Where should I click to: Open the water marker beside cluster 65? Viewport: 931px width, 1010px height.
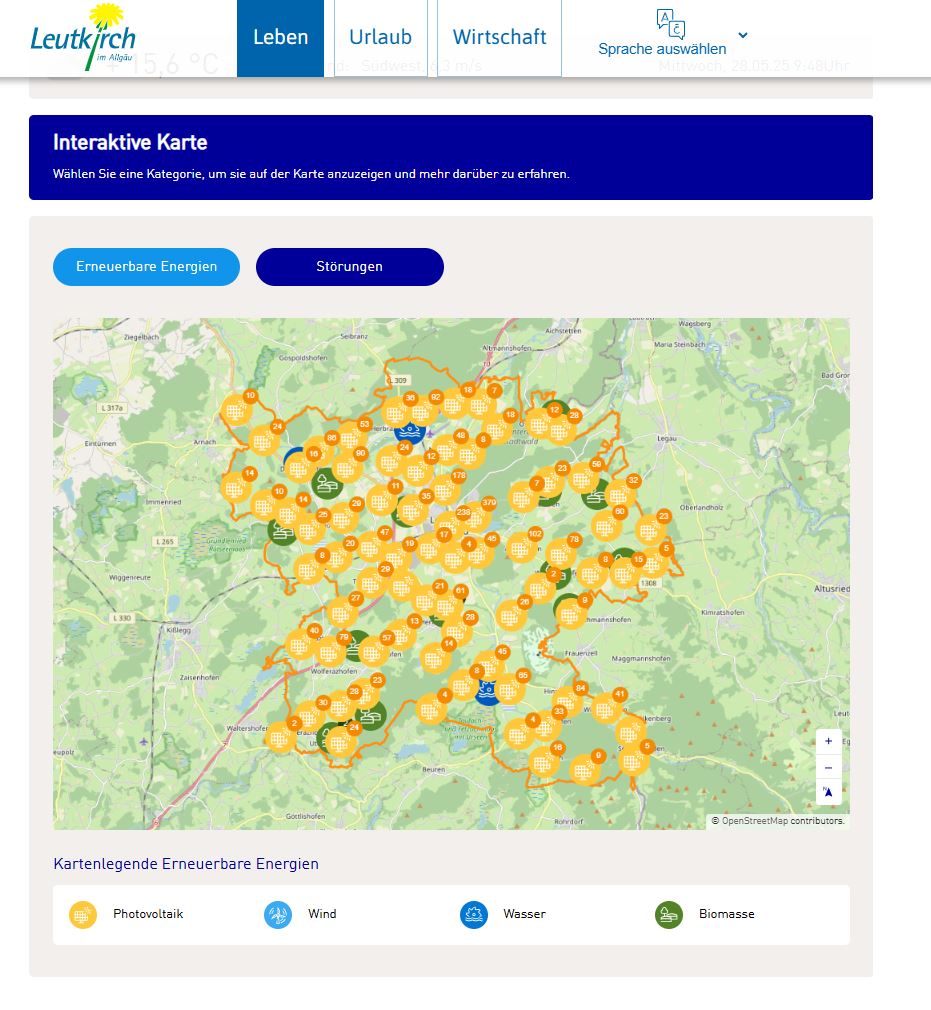[488, 691]
